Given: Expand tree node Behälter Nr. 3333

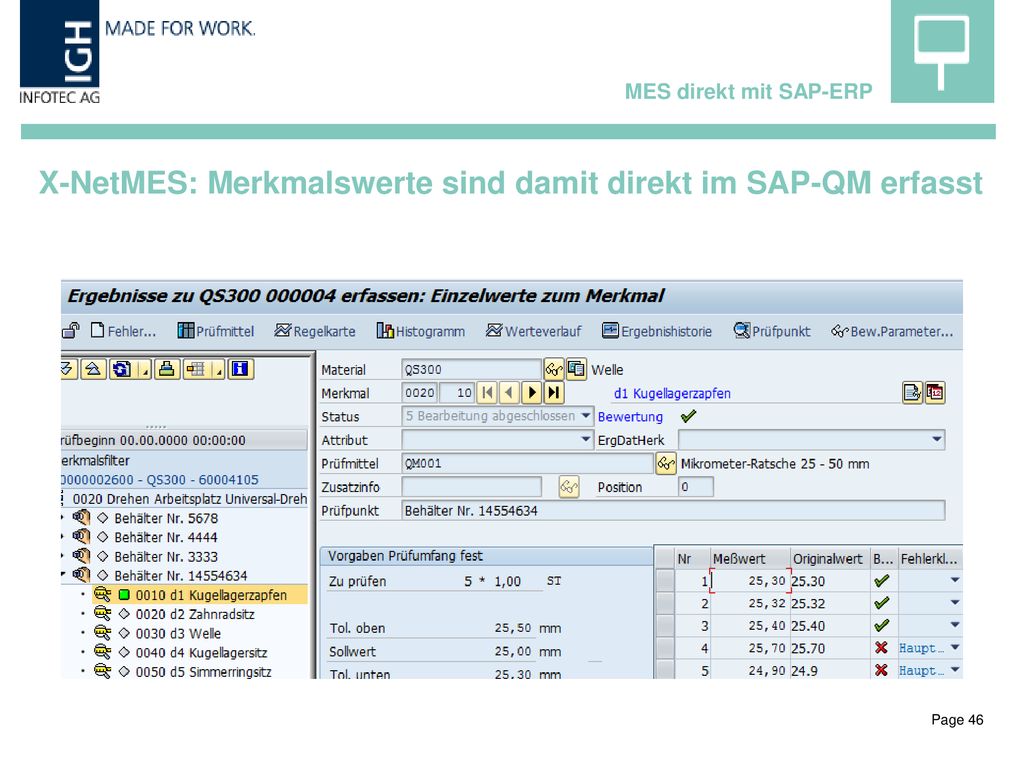Looking at the screenshot, I should [x=63, y=556].
